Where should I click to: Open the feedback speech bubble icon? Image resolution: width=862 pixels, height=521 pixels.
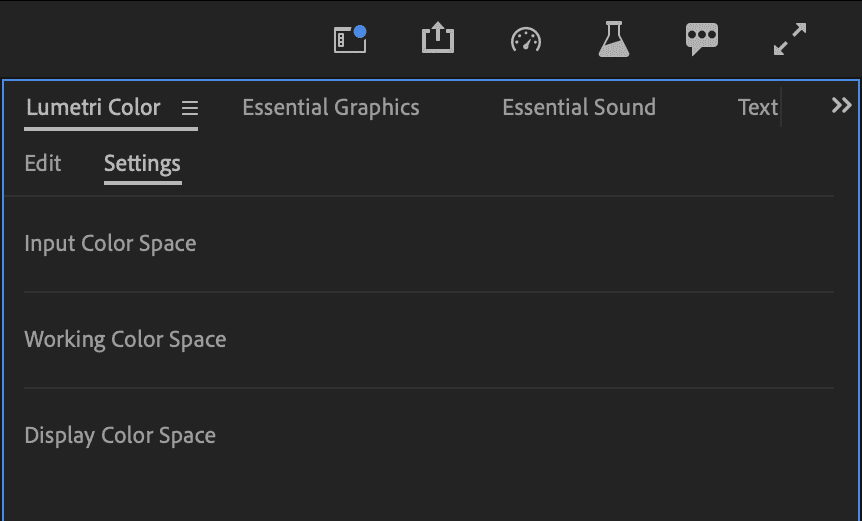702,39
